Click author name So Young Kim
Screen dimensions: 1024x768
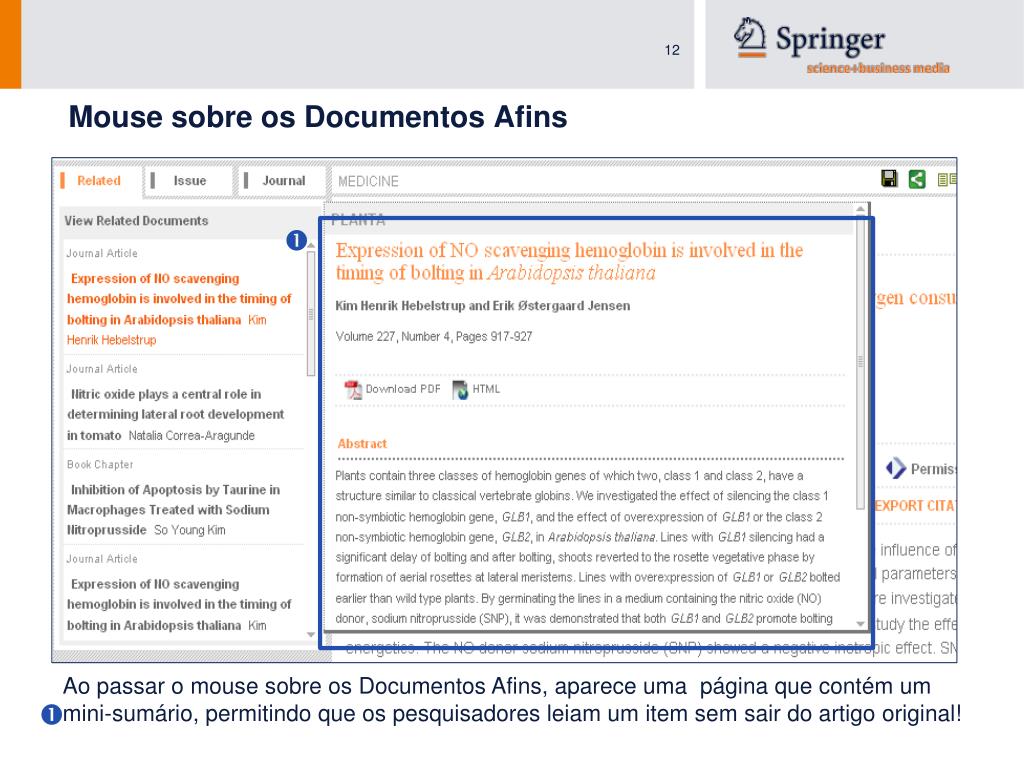click(x=189, y=530)
